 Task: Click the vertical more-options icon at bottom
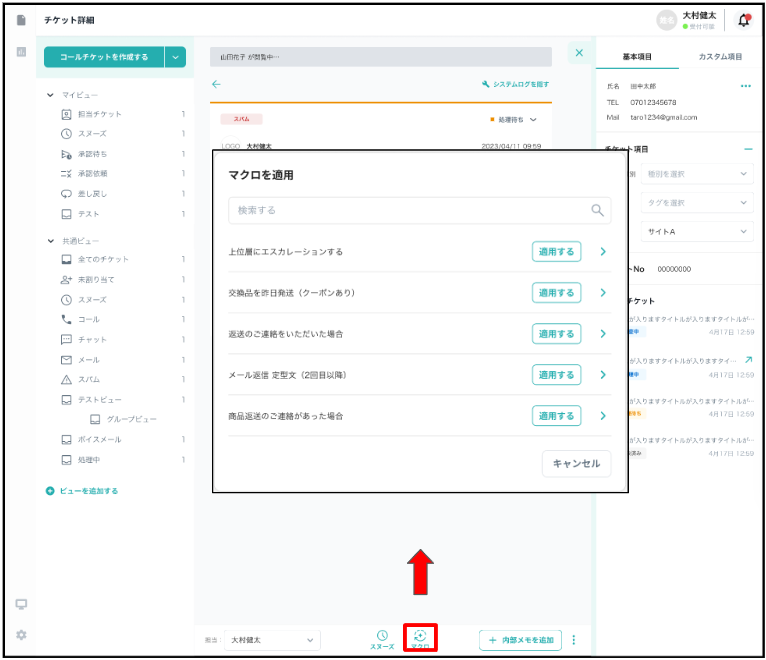pos(574,640)
